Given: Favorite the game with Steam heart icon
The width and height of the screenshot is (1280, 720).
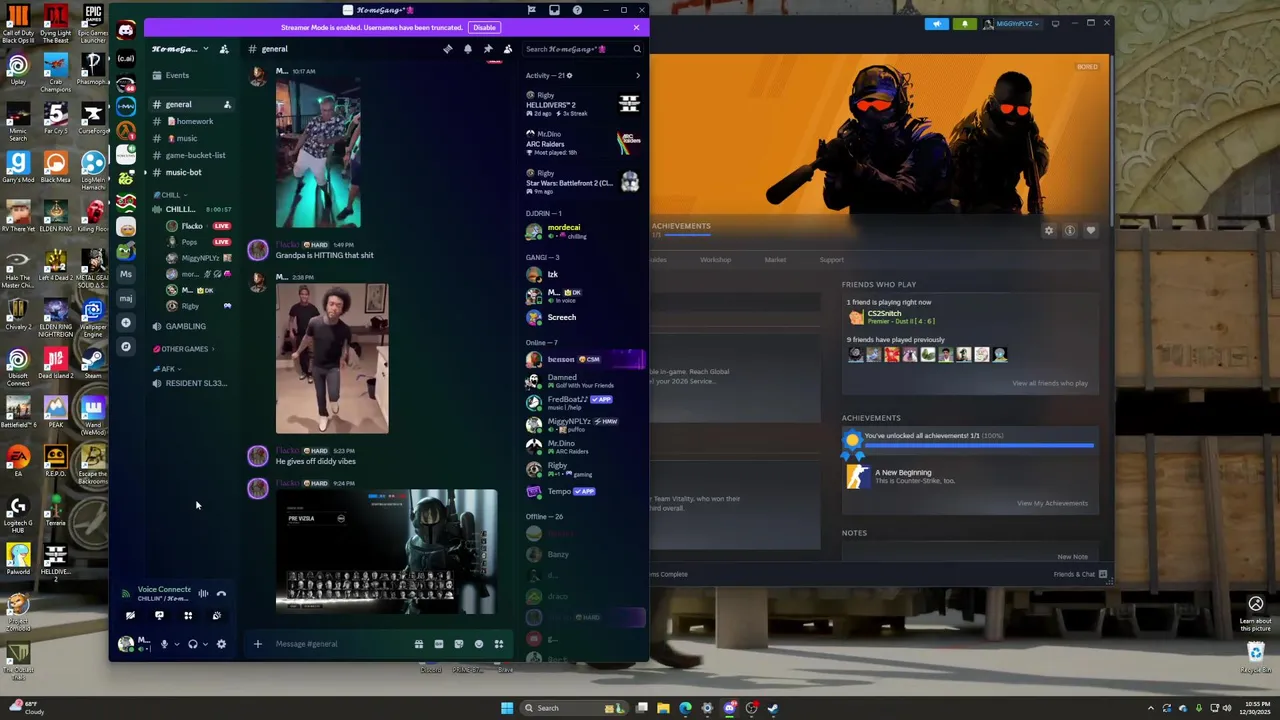Looking at the screenshot, I should point(1091,231).
